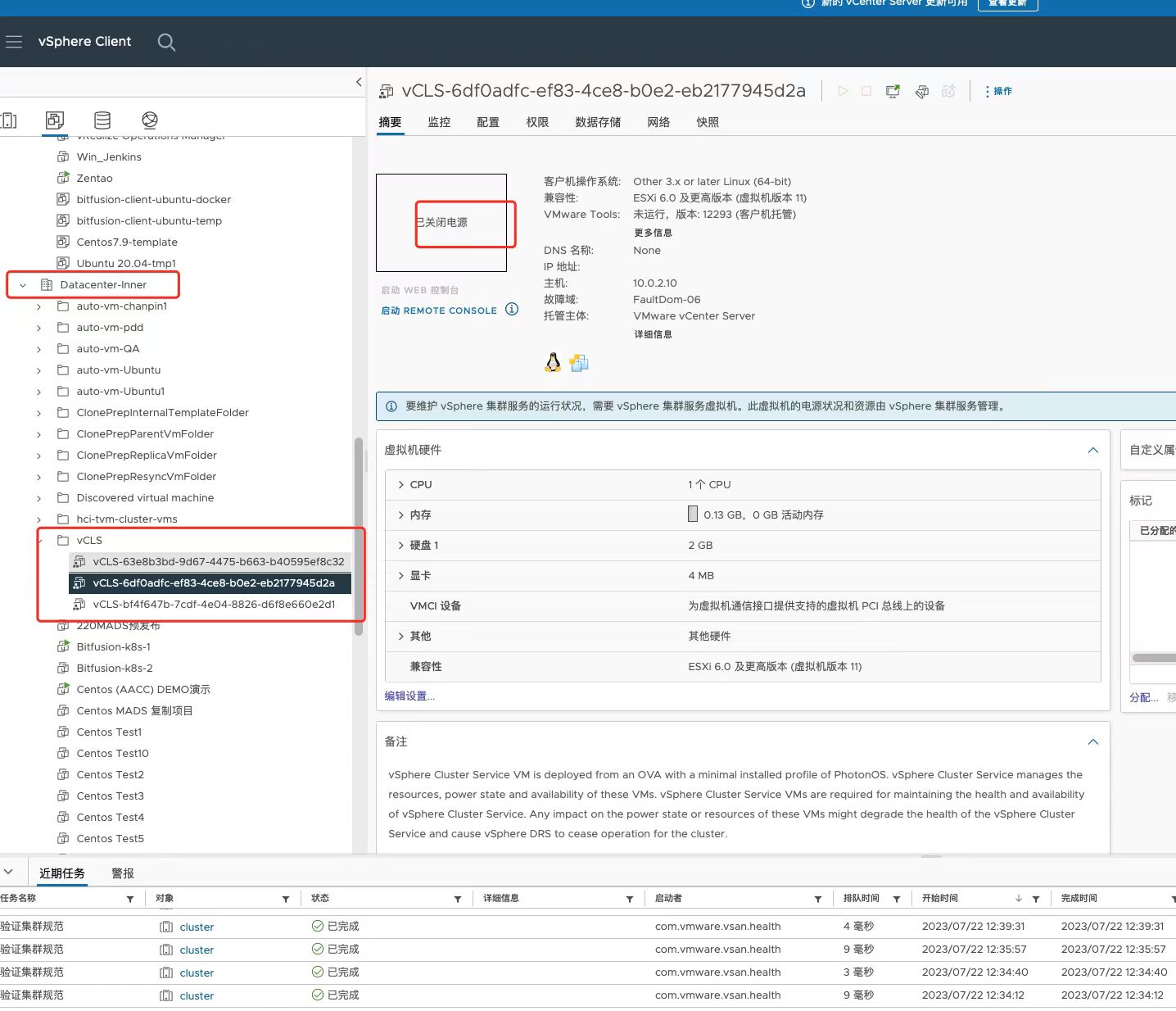Click the Power Off stop icon
This screenshot has height=1011, width=1176.
[x=866, y=91]
